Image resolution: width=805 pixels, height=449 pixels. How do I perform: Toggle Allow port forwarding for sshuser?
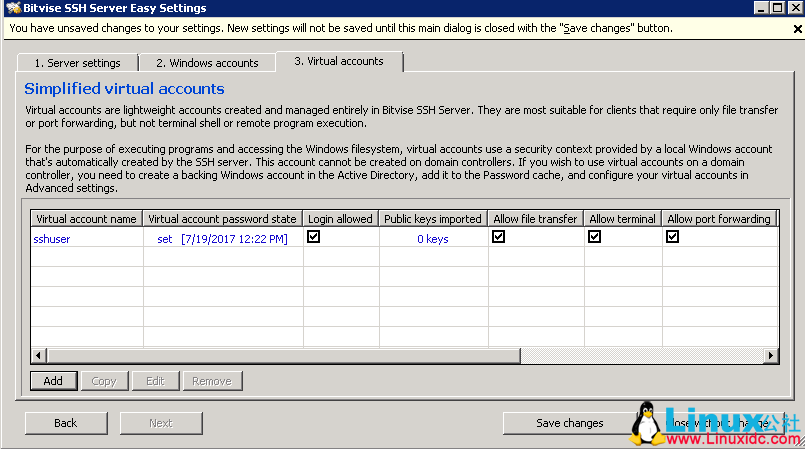[673, 237]
